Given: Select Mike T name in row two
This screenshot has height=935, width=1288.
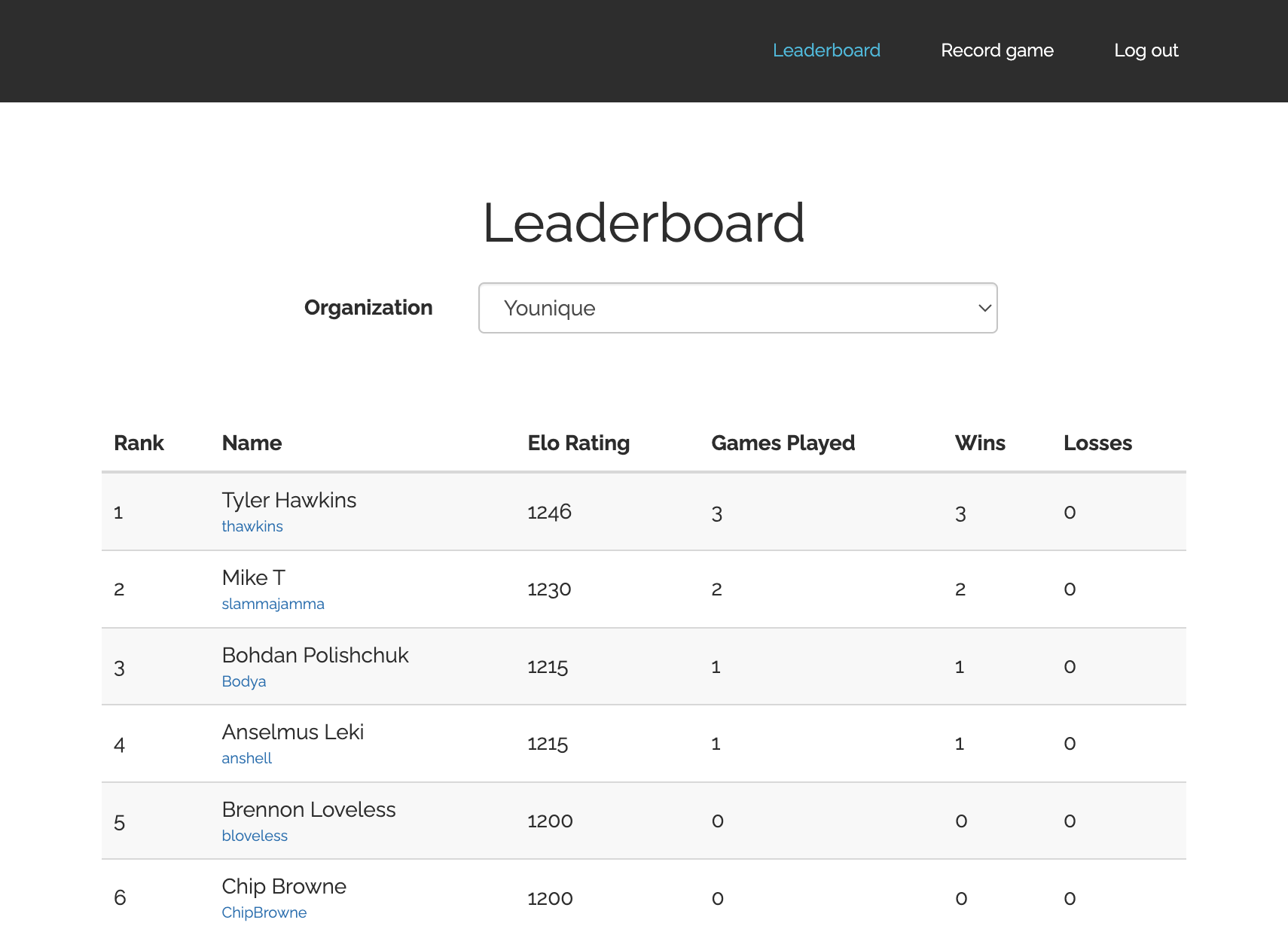Looking at the screenshot, I should pyautogui.click(x=253, y=577).
